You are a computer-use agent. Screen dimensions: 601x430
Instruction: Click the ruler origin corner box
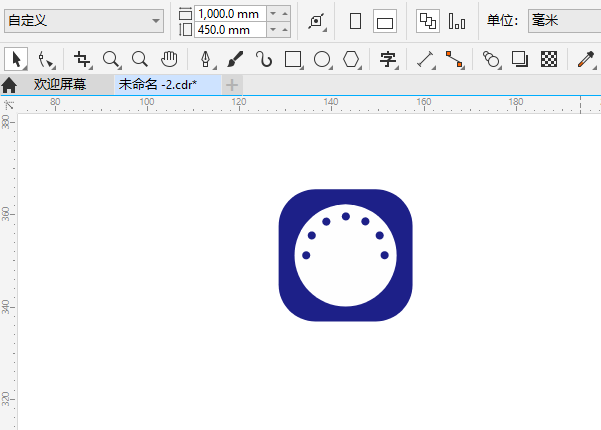coord(8,104)
